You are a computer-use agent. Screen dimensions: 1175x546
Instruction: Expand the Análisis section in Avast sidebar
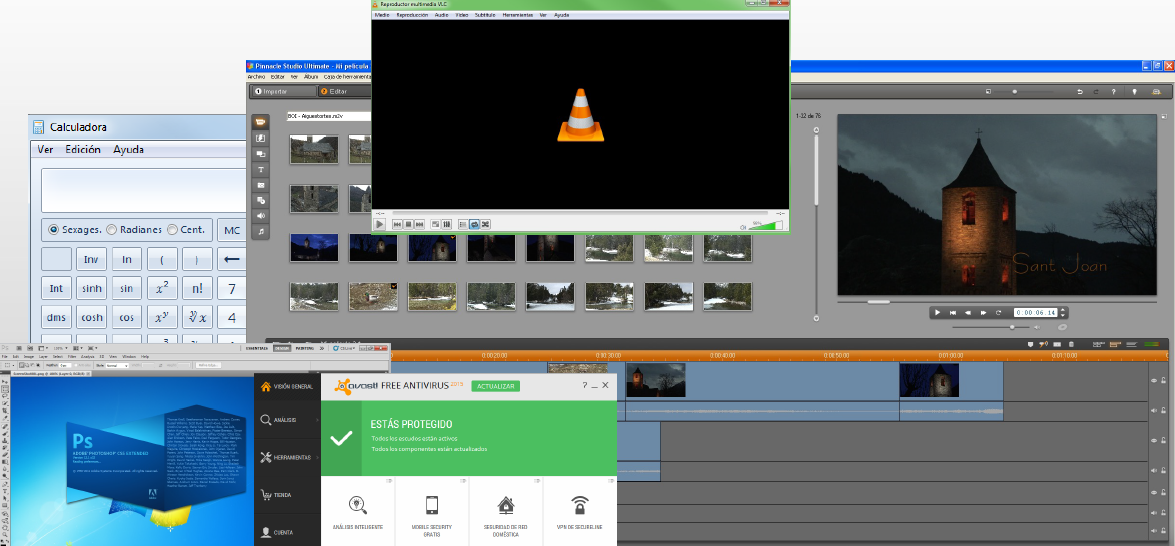click(285, 421)
